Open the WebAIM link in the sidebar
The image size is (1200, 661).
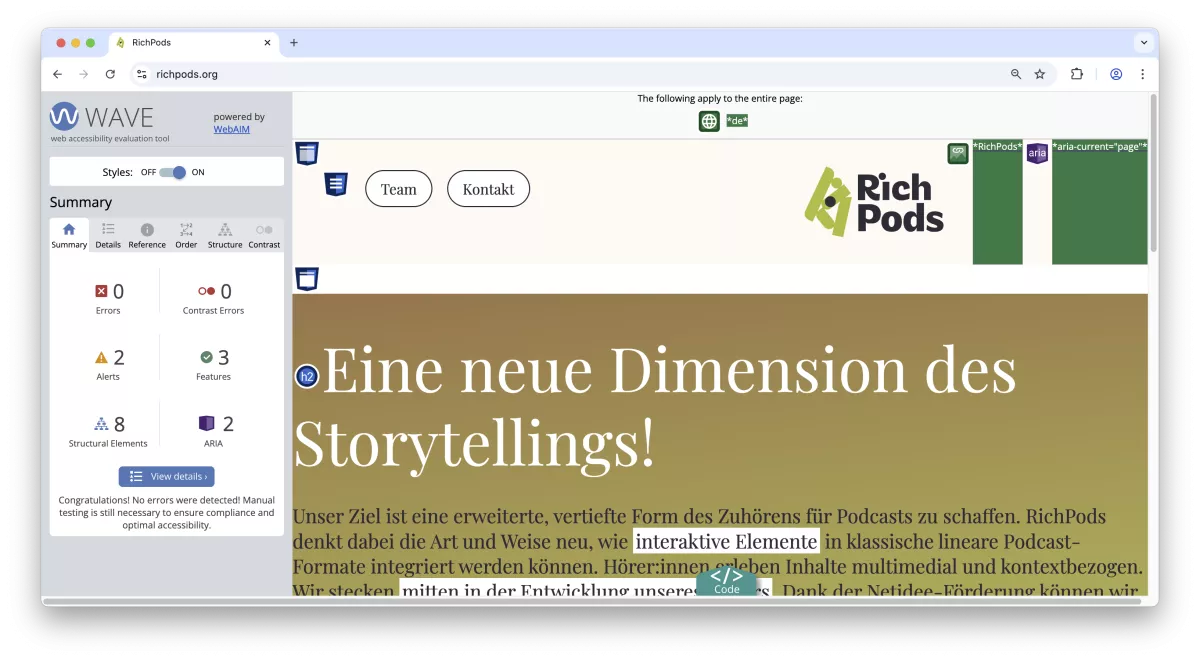tap(231, 128)
